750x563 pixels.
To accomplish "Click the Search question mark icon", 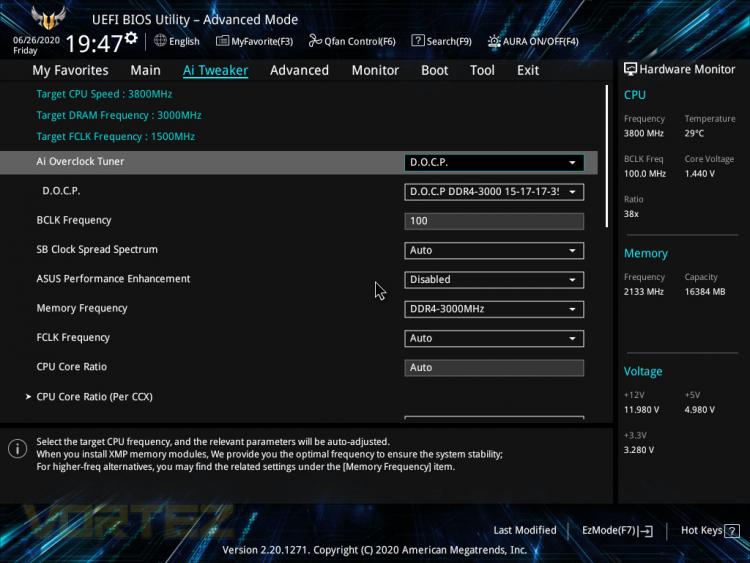I will point(418,41).
